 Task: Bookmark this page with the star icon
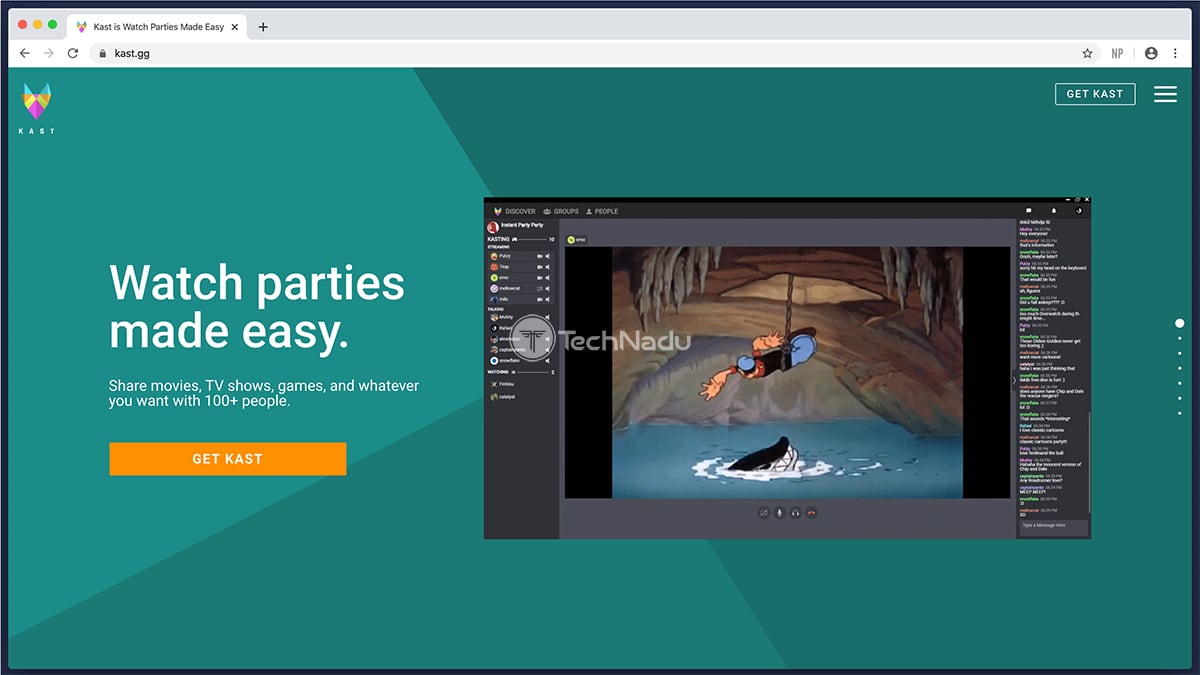point(1087,53)
